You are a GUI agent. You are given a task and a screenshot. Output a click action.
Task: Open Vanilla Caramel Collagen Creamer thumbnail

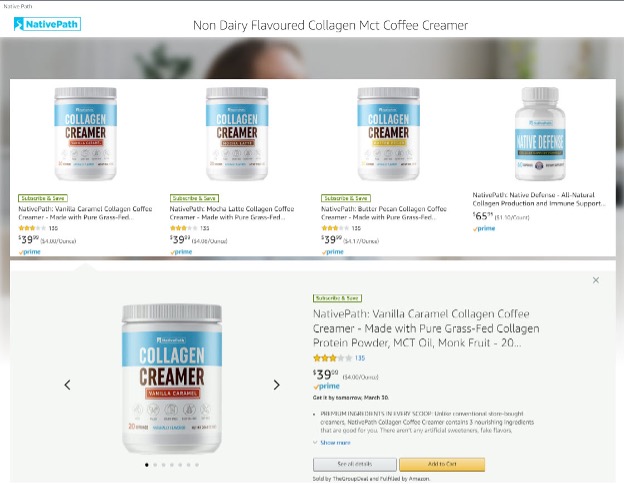[x=86, y=134]
